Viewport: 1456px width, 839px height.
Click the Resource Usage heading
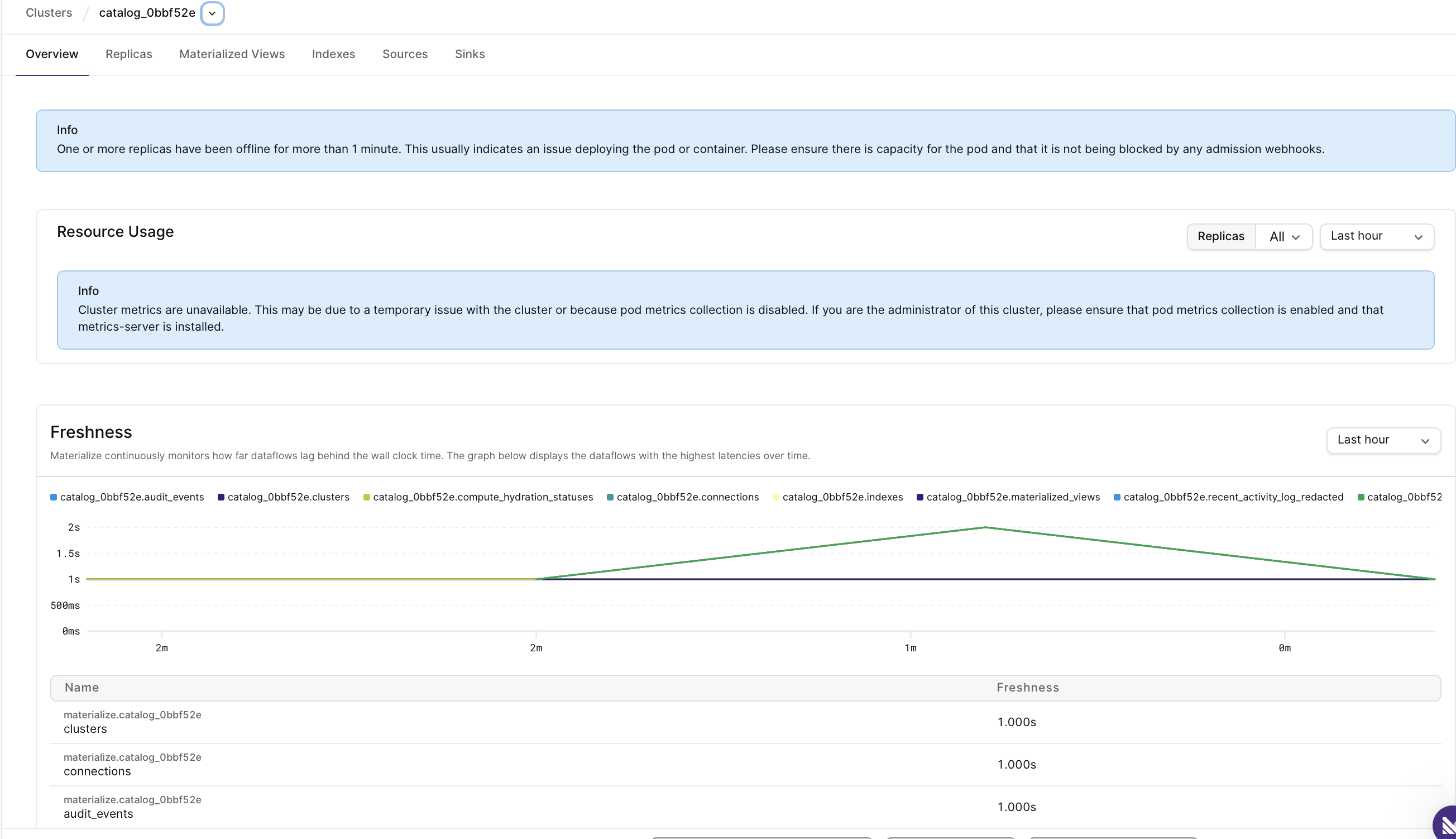115,232
